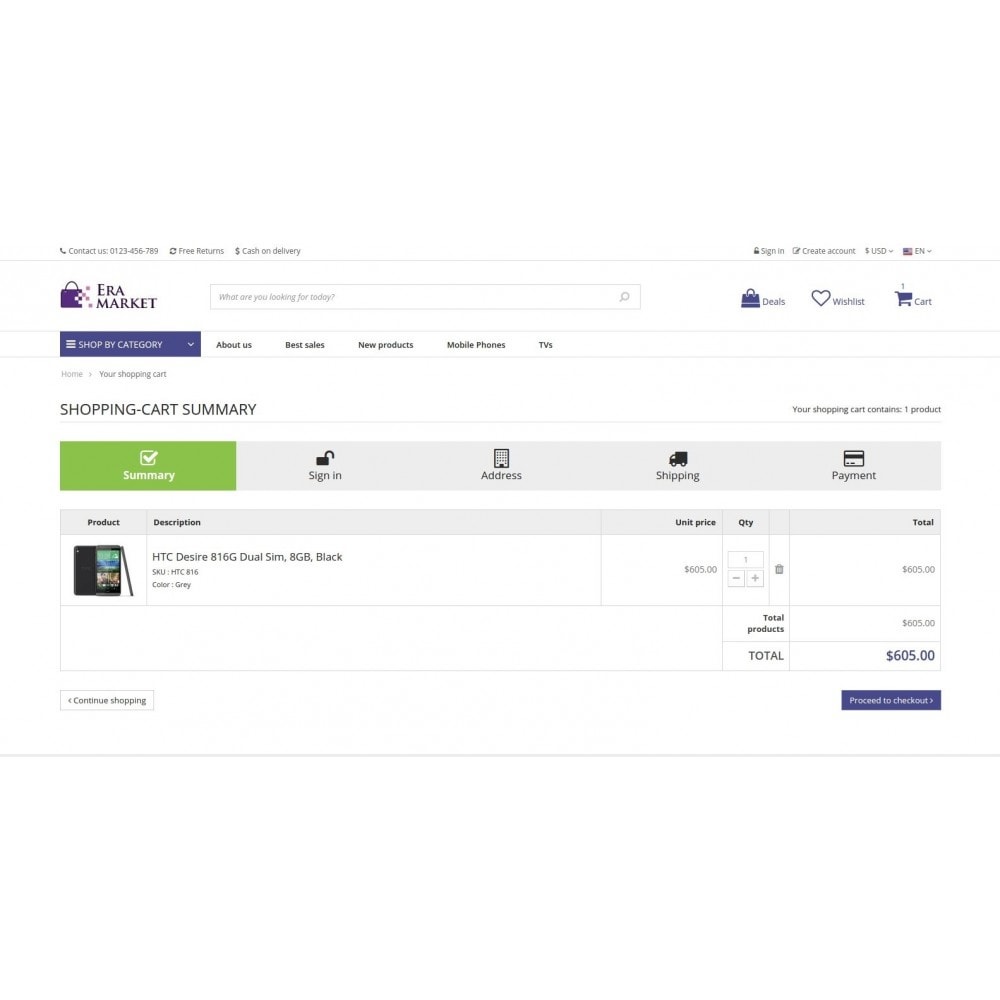Click Proceed to checkout button
The width and height of the screenshot is (1000, 1000).
pos(891,700)
